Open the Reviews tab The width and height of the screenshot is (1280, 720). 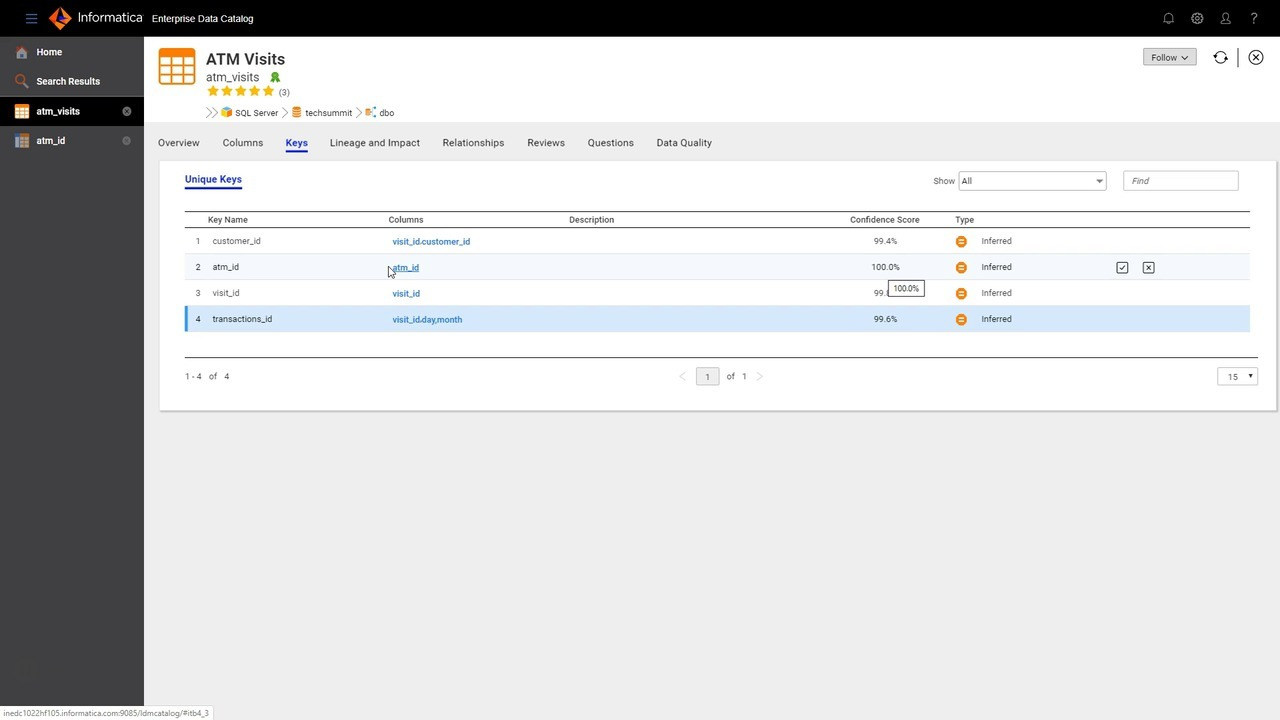pyautogui.click(x=546, y=143)
